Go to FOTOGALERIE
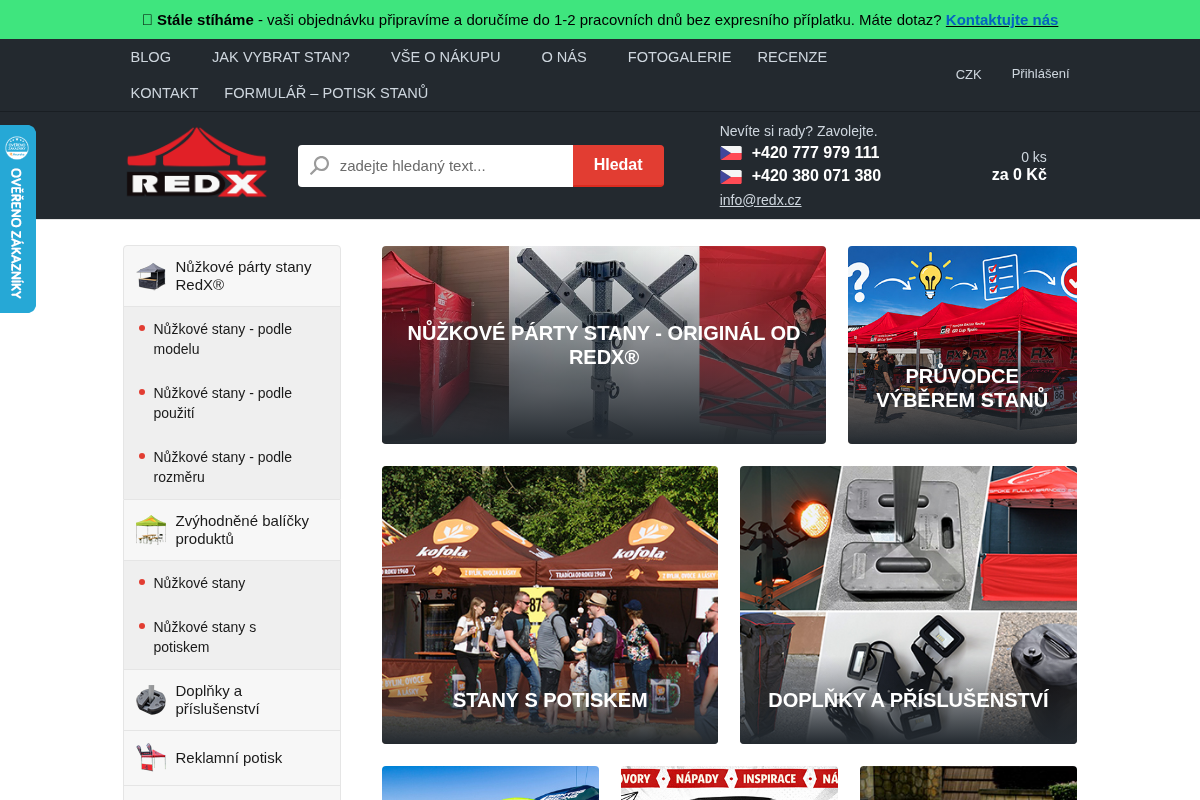This screenshot has width=1200, height=800. [680, 57]
